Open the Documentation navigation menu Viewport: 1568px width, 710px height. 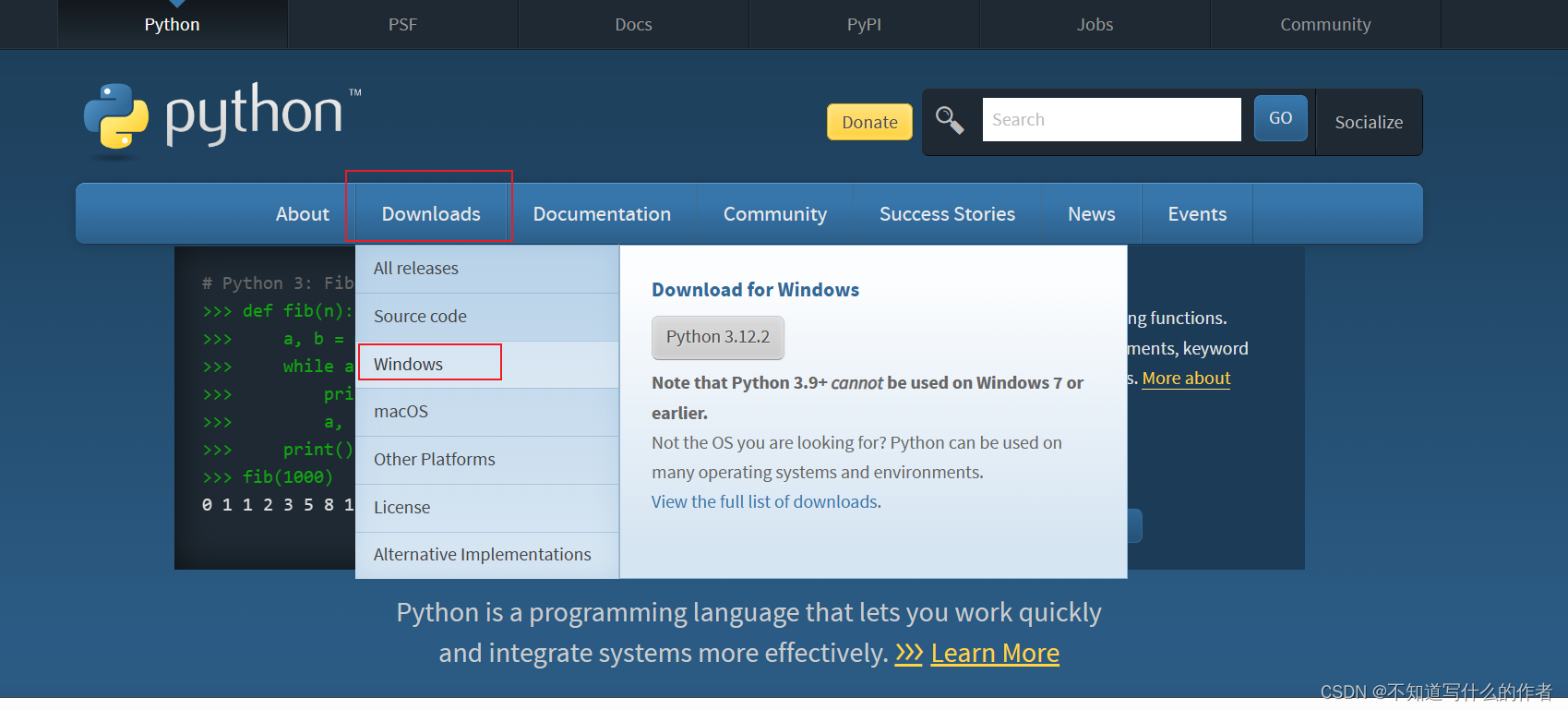(602, 214)
